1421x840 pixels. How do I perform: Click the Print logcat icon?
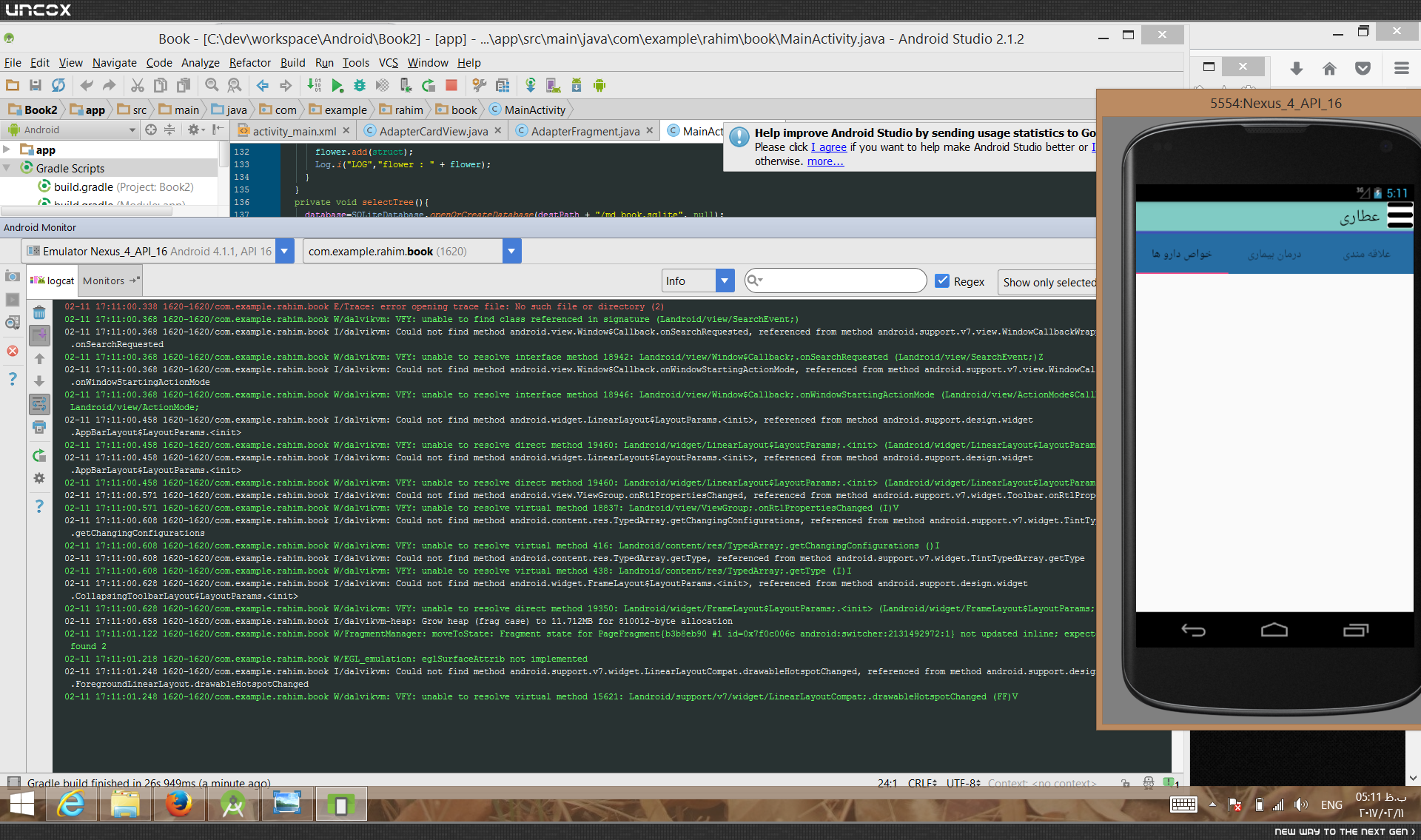[39, 427]
